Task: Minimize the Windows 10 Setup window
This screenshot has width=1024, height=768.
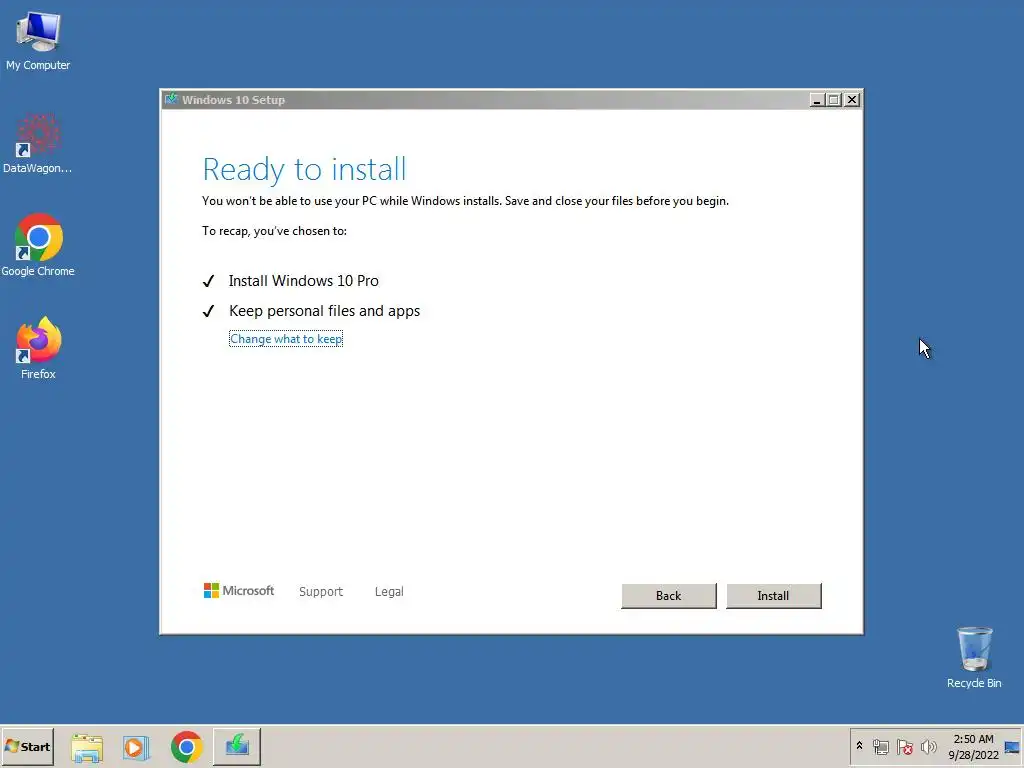Action: [816, 100]
